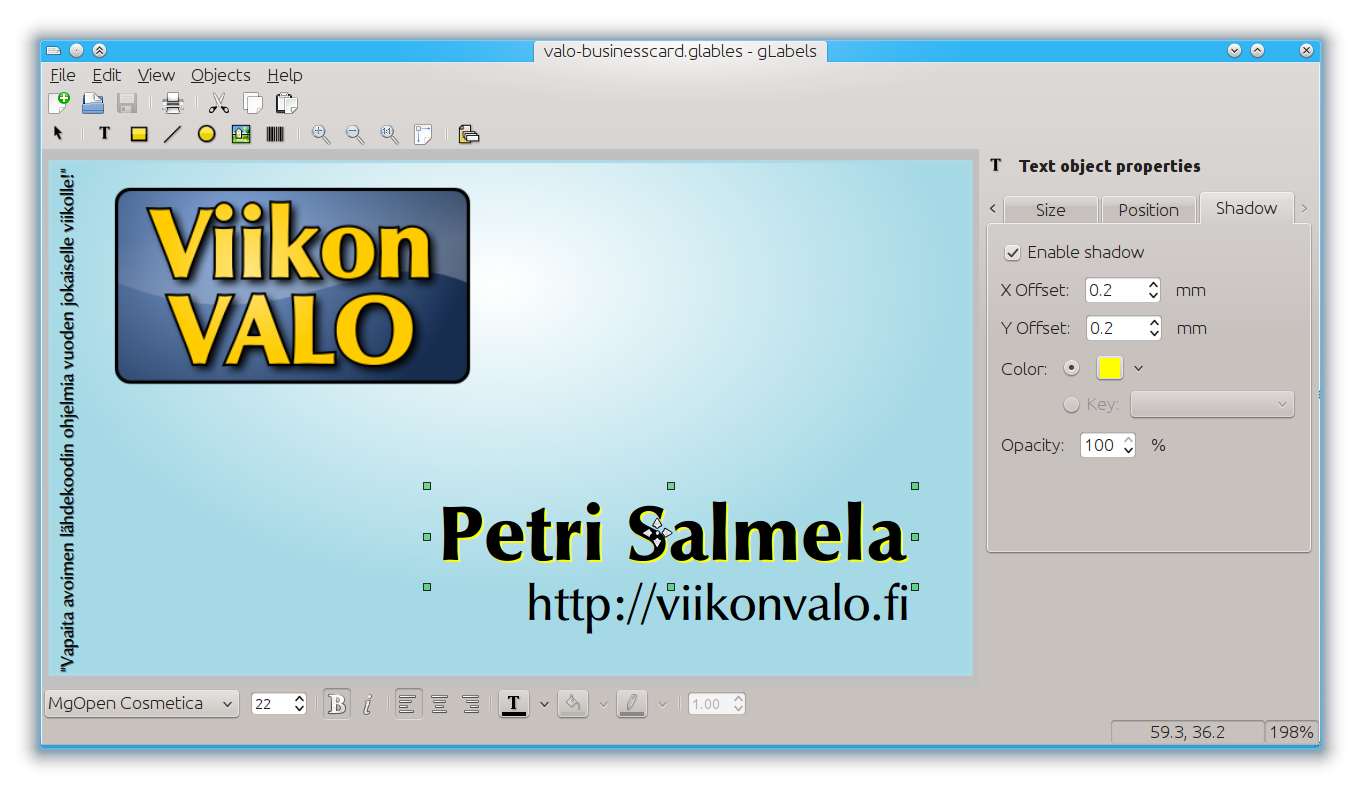Viewport: 1361px width, 788px height.
Task: Center align the text
Action: [x=439, y=704]
